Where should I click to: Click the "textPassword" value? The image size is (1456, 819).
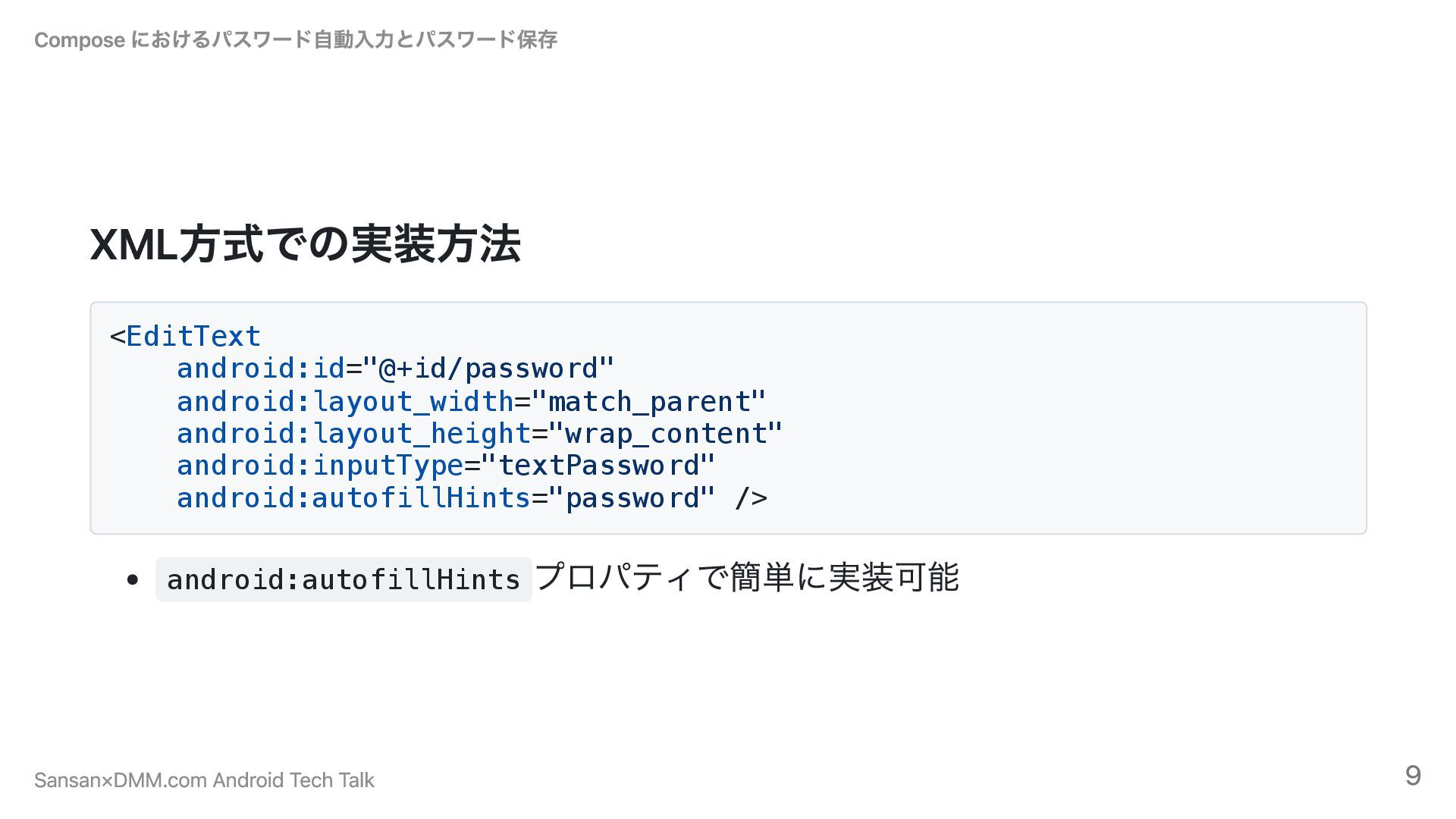pyautogui.click(x=598, y=466)
